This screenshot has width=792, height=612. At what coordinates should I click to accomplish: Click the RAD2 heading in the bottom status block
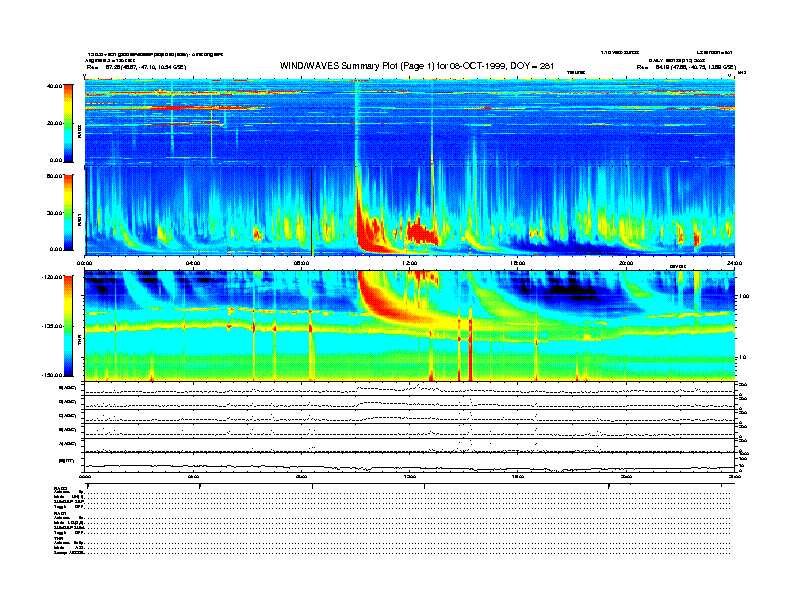coord(60,488)
